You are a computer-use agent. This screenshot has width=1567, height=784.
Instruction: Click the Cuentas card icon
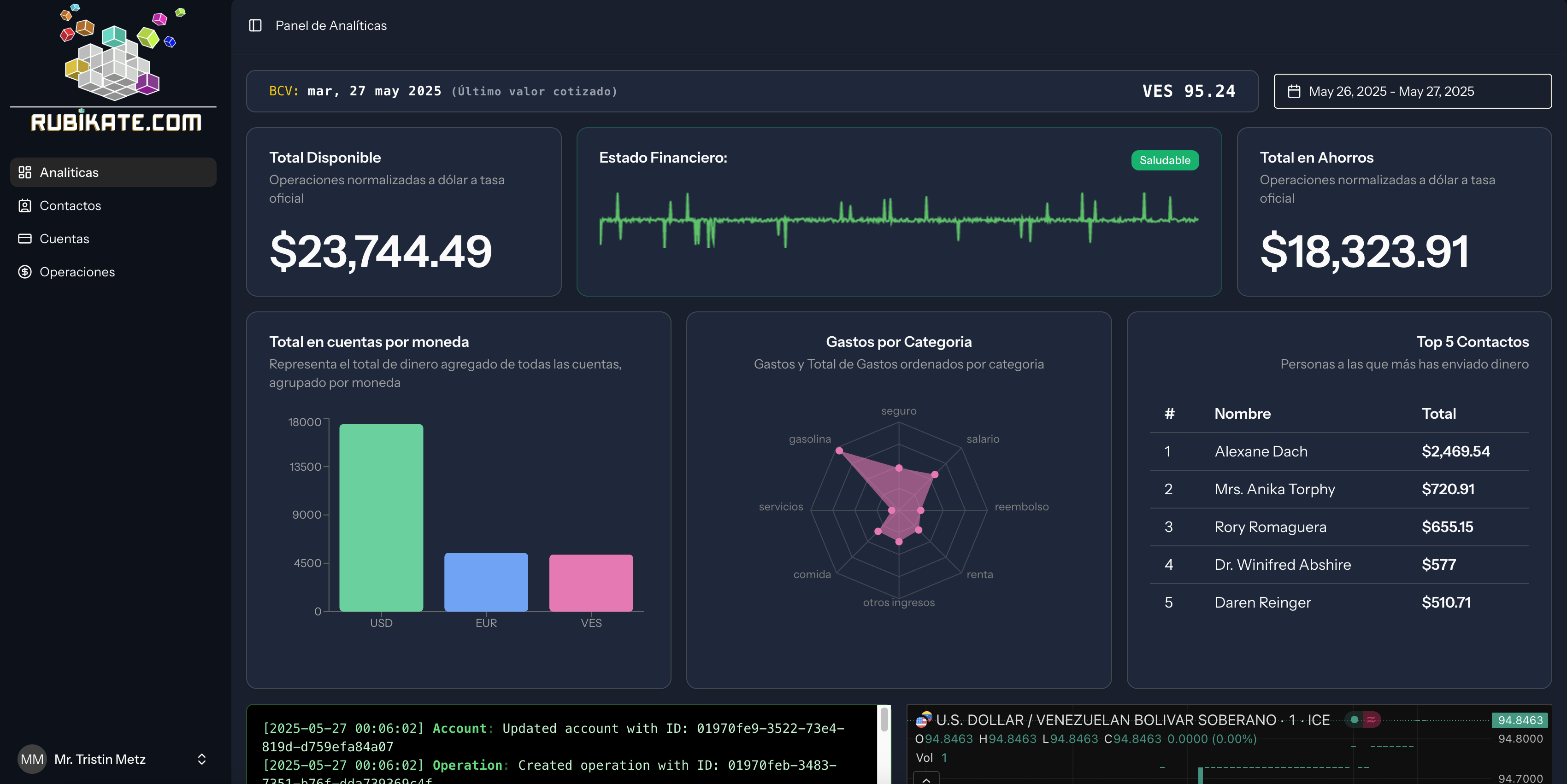[25, 239]
